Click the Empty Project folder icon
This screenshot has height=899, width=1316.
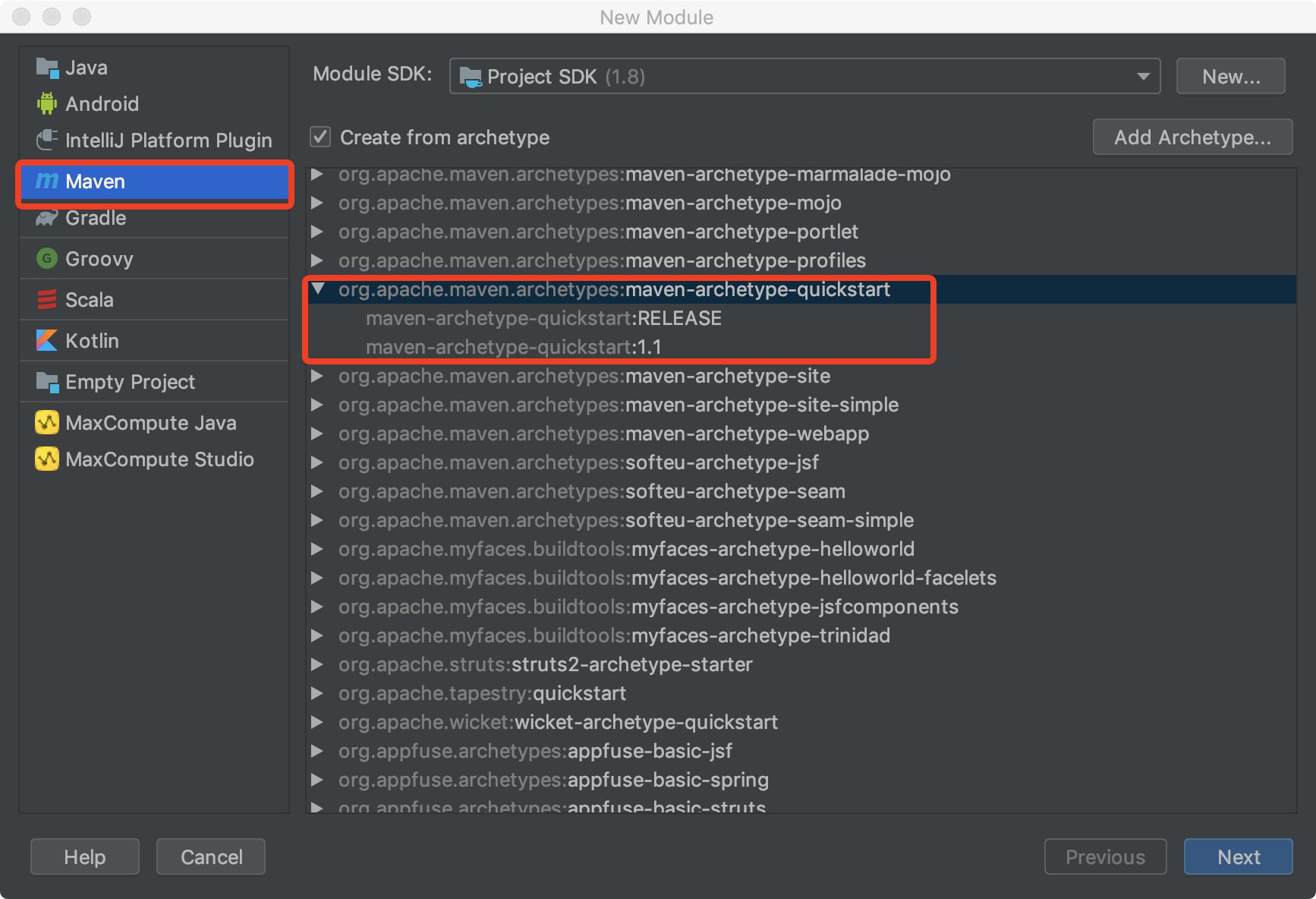coord(47,381)
